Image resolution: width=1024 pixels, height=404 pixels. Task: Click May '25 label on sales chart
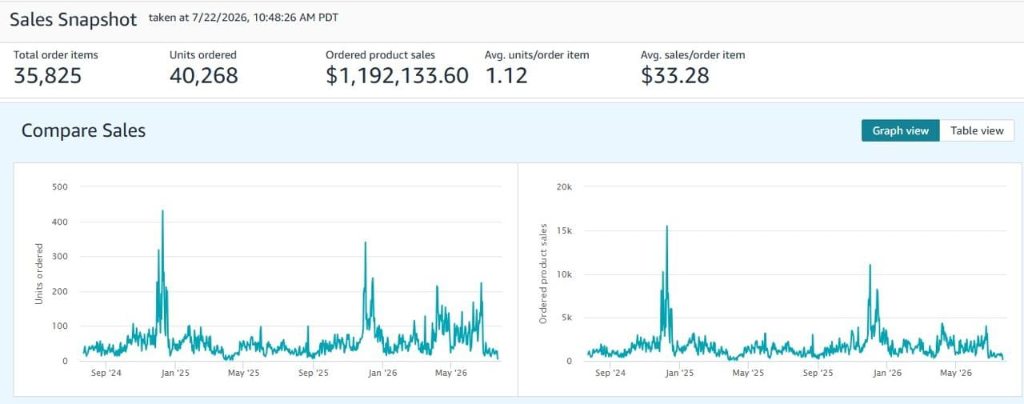coord(748,374)
